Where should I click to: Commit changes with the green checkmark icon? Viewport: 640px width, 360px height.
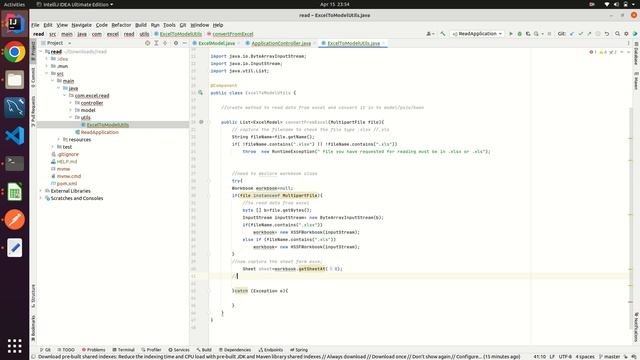[x=580, y=34]
